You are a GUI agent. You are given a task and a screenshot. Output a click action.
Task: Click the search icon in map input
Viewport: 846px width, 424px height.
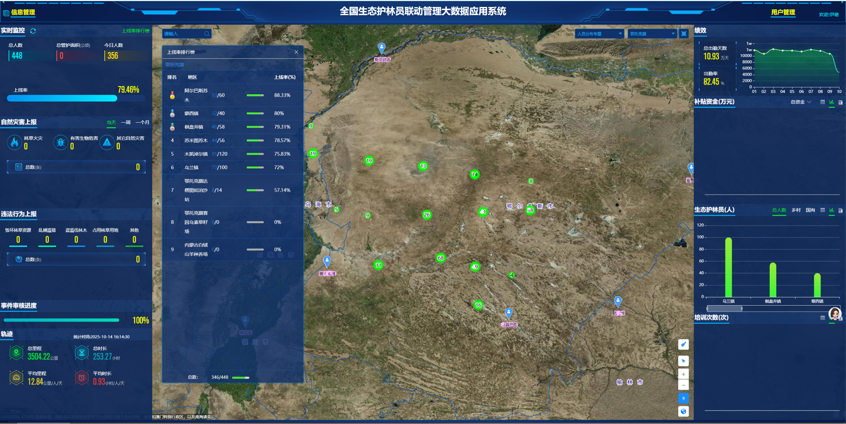[x=205, y=33]
